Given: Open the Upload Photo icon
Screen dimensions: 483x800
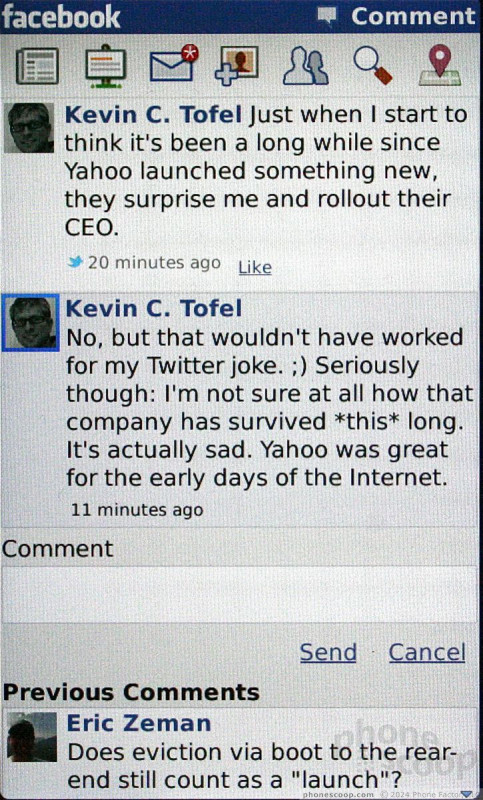Looking at the screenshot, I should pyautogui.click(x=237, y=65).
